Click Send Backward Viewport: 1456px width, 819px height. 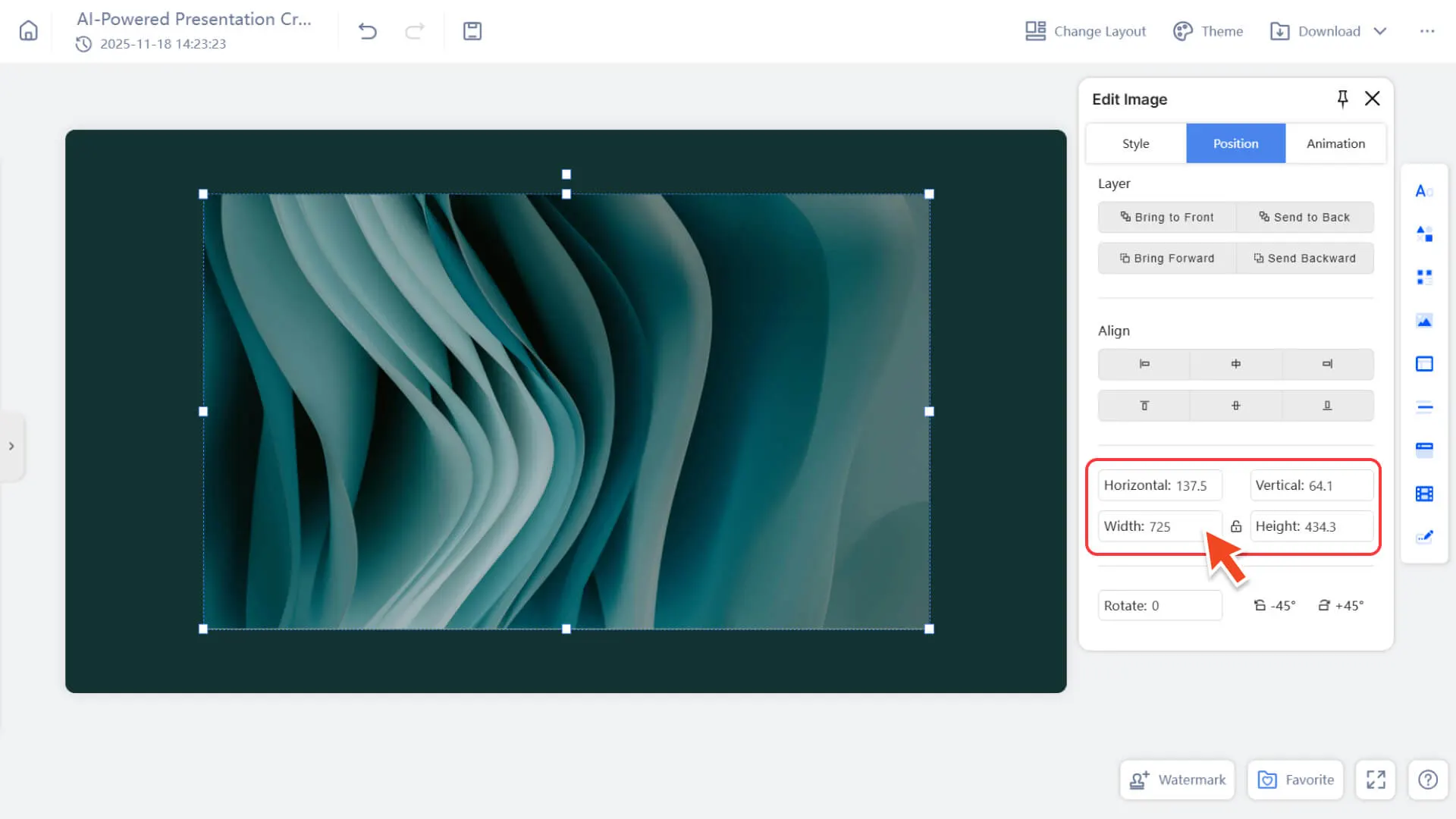[1305, 258]
